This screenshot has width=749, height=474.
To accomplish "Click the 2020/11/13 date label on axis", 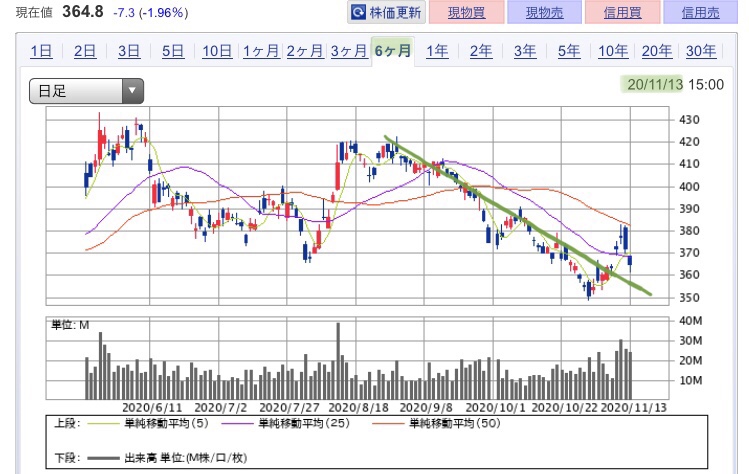I will coord(633,408).
